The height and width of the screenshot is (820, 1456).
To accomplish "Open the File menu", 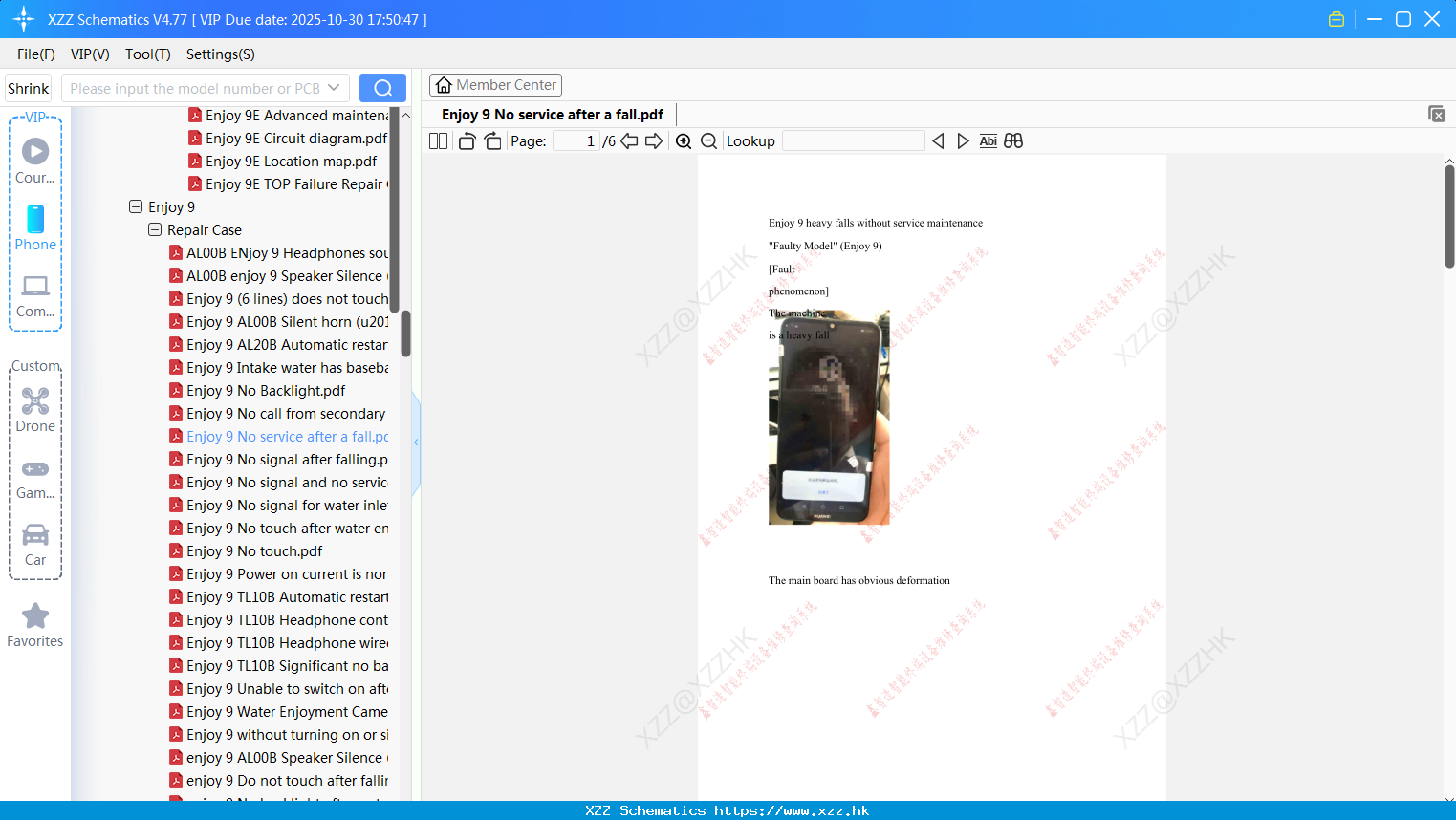I will [x=36, y=54].
